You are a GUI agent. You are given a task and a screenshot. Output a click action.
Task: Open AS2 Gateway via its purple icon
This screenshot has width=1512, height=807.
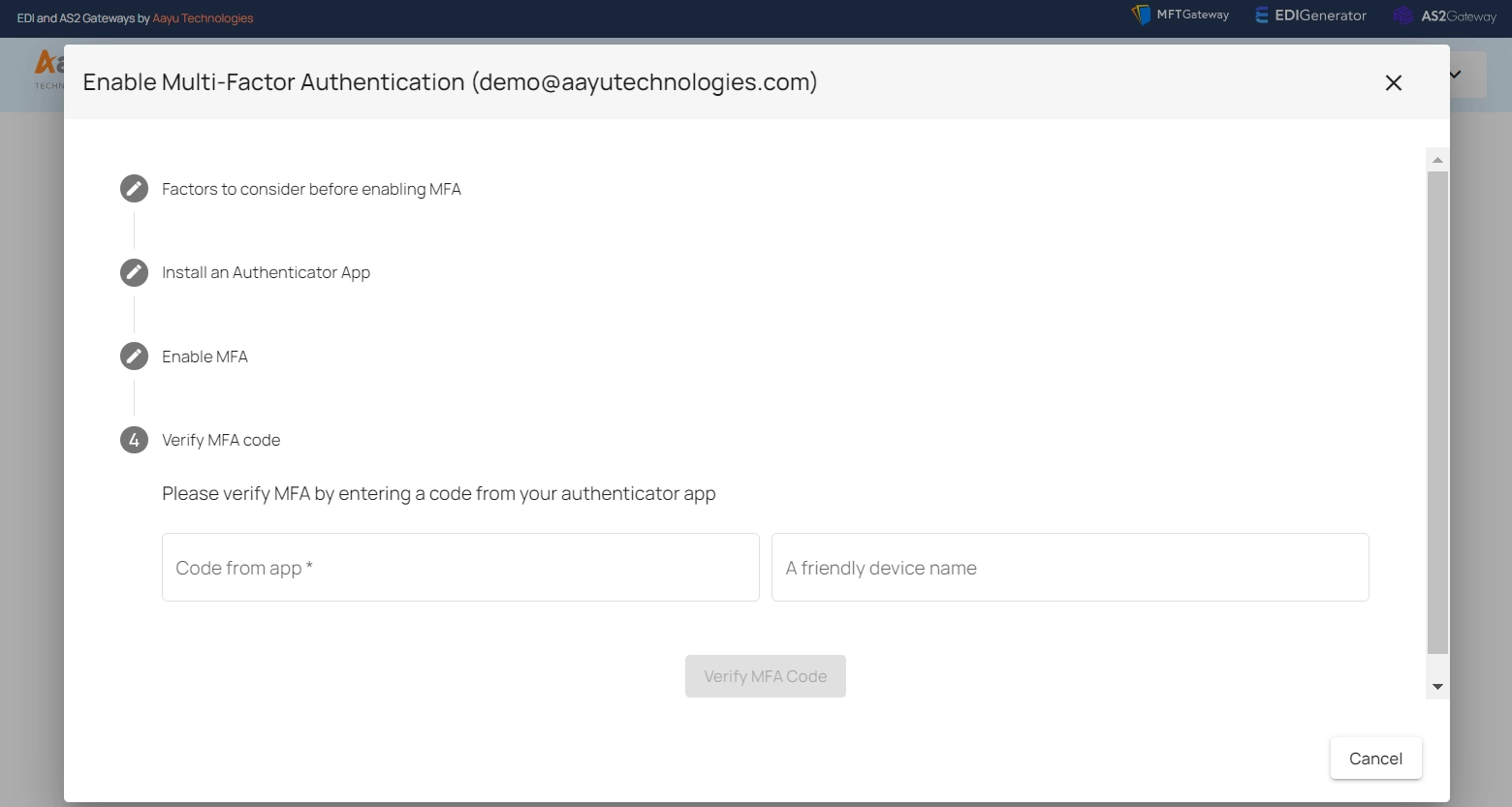1403,16
